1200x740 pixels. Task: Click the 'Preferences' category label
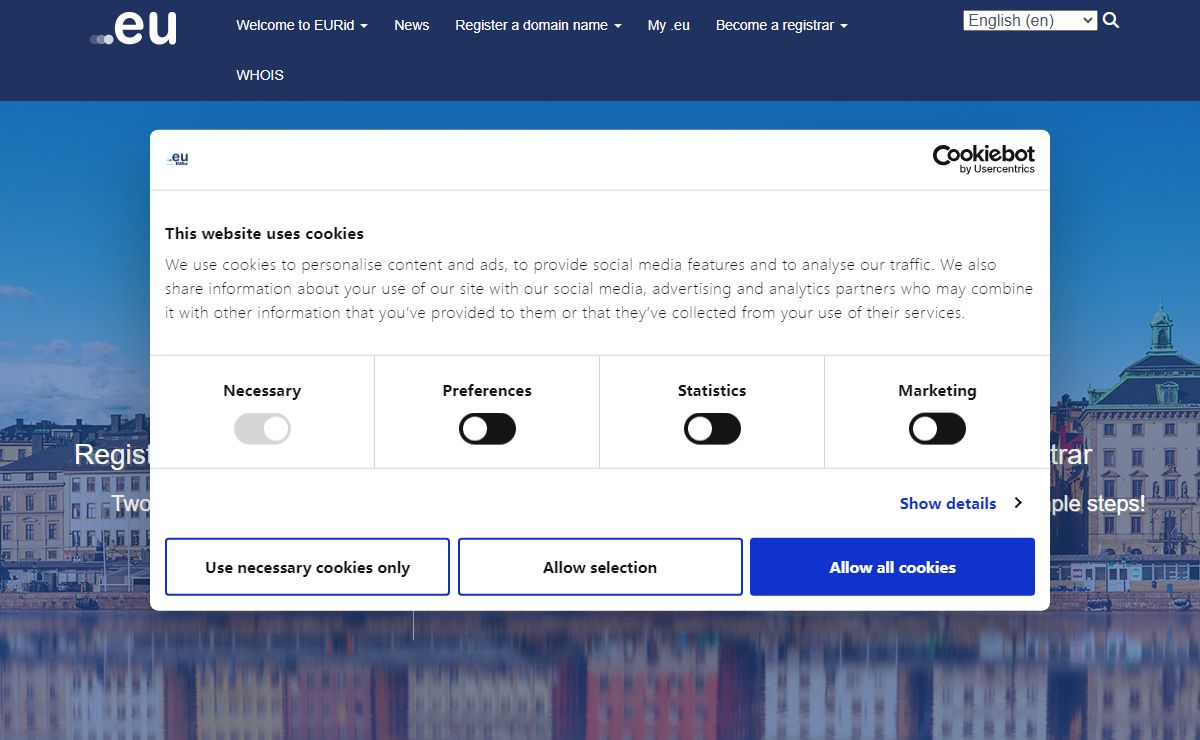(487, 391)
